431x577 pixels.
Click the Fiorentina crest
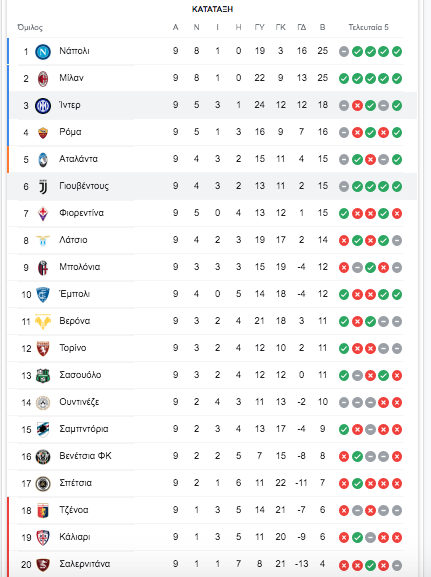pos(43,213)
